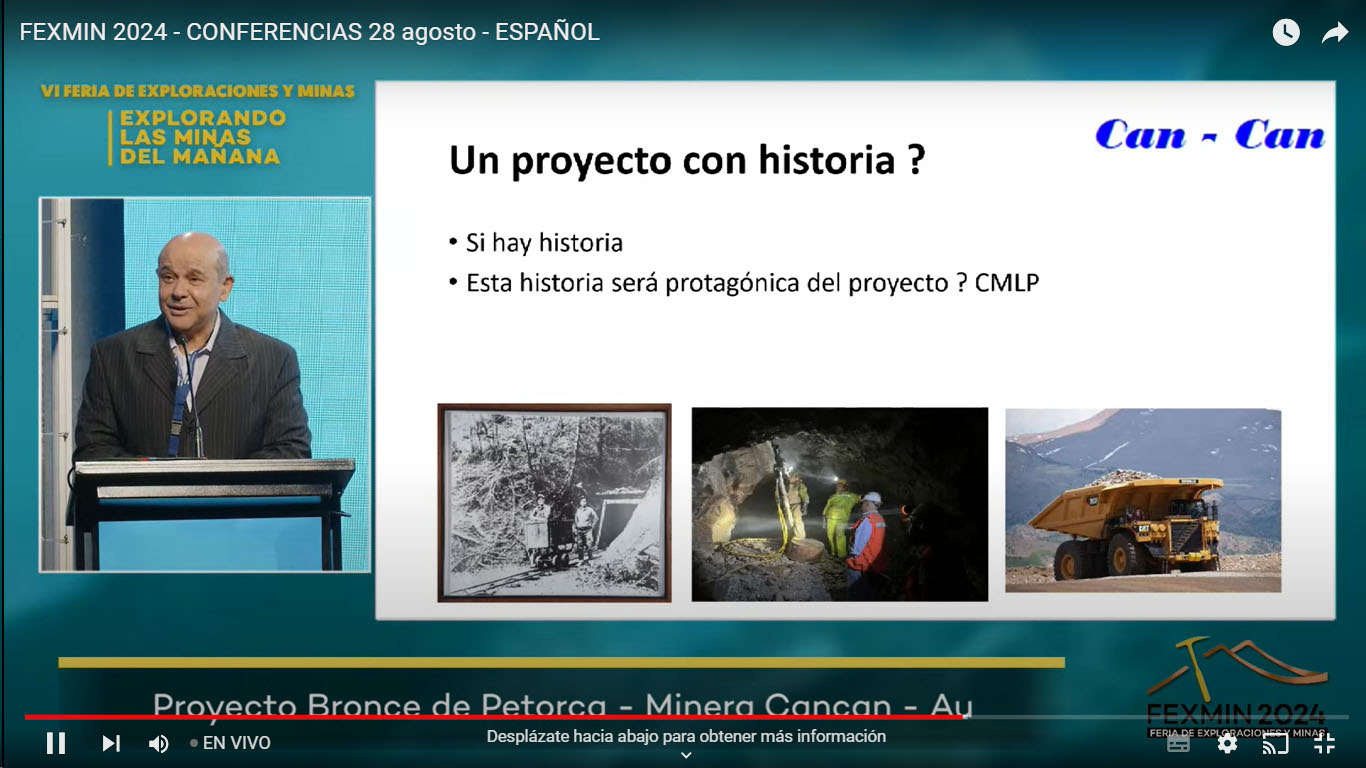This screenshot has width=1366, height=768.
Task: Exit full screen mode
Action: click(1324, 743)
